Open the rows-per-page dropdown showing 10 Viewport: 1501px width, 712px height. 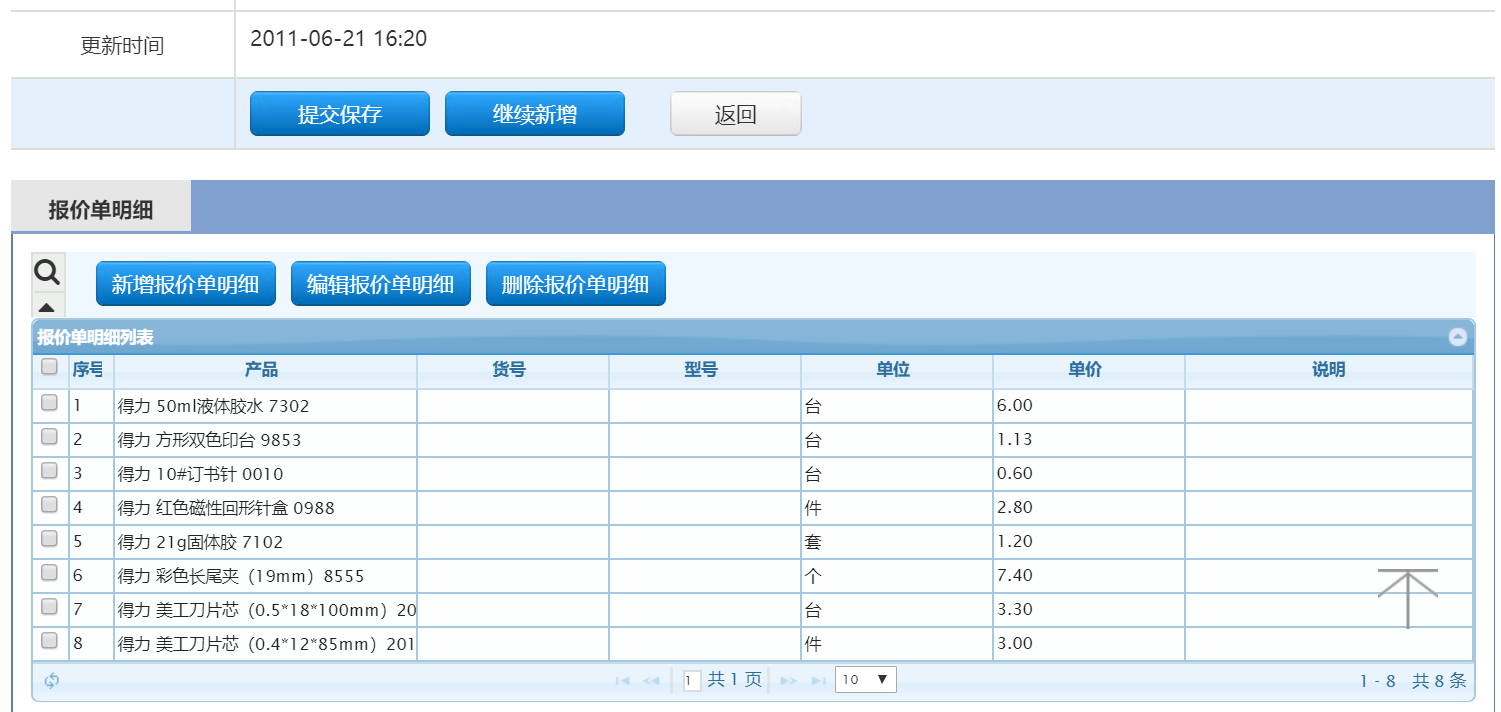coord(866,680)
